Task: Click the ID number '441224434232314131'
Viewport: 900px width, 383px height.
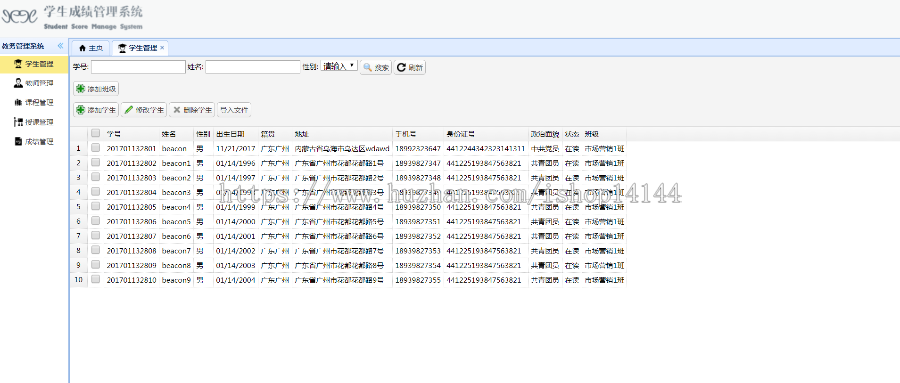Action: pos(486,149)
